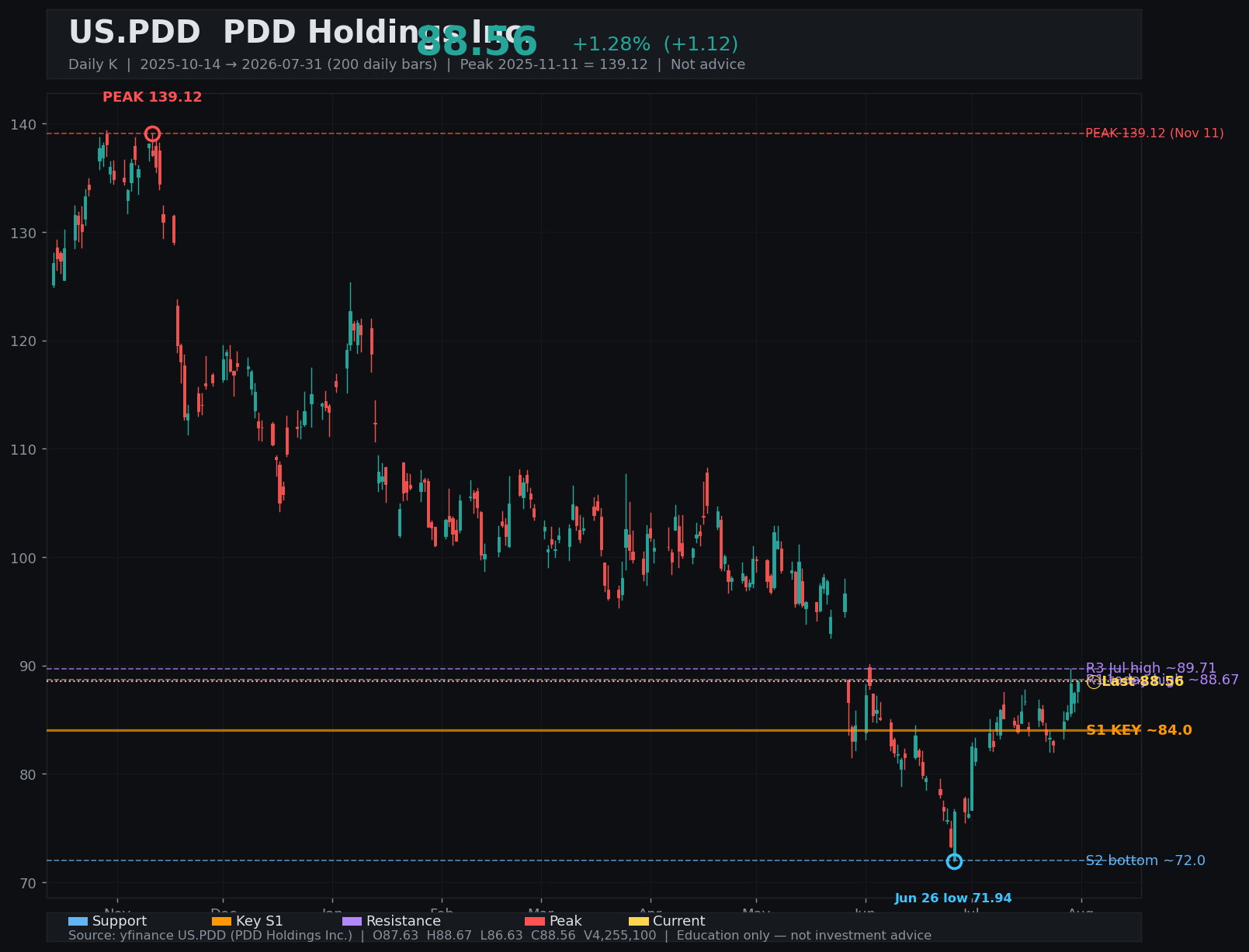Click the Resistance legend label
Screen dimensions: 1249x952
coord(404,921)
